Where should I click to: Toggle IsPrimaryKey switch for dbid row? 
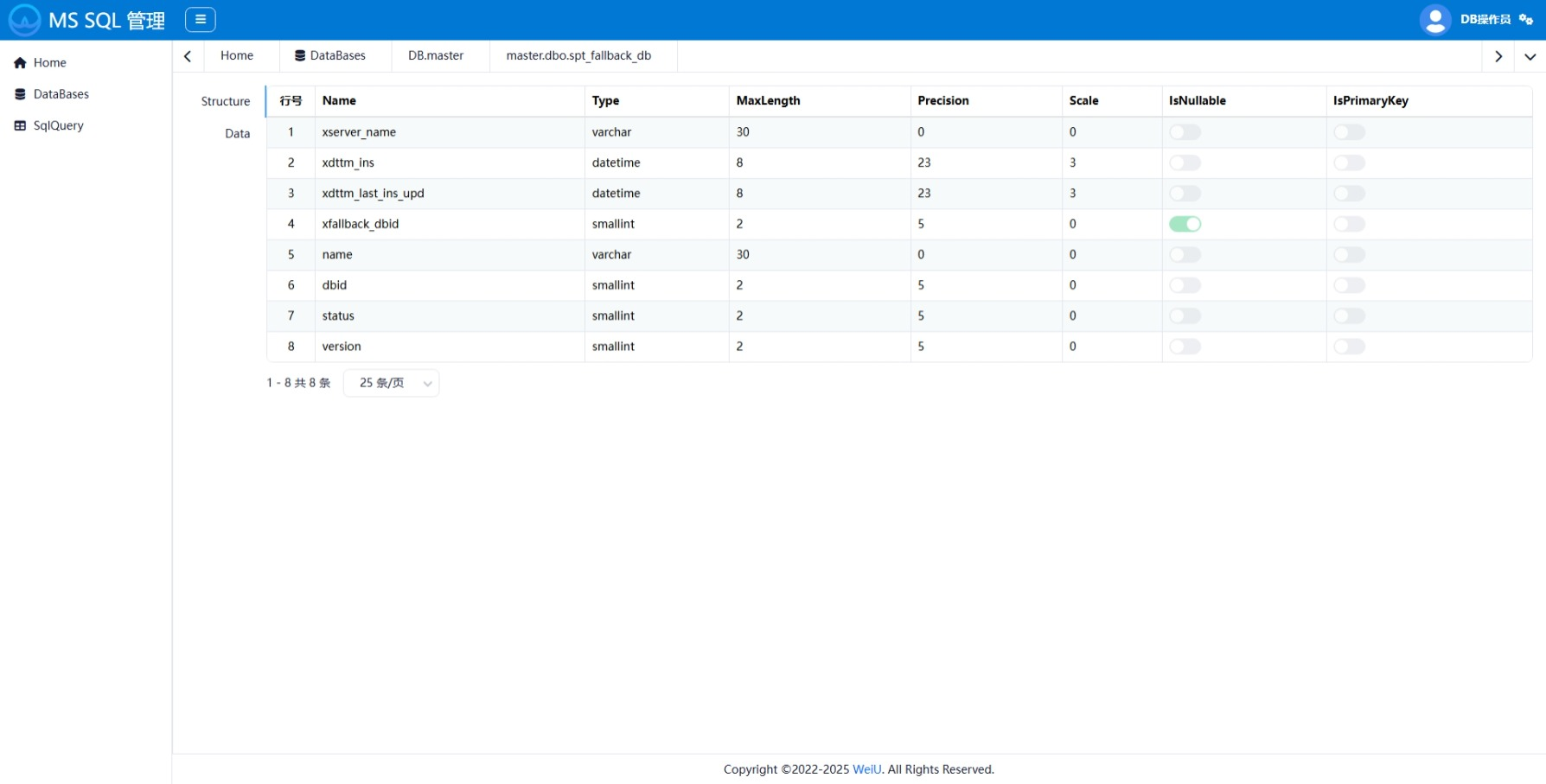pyautogui.click(x=1350, y=285)
